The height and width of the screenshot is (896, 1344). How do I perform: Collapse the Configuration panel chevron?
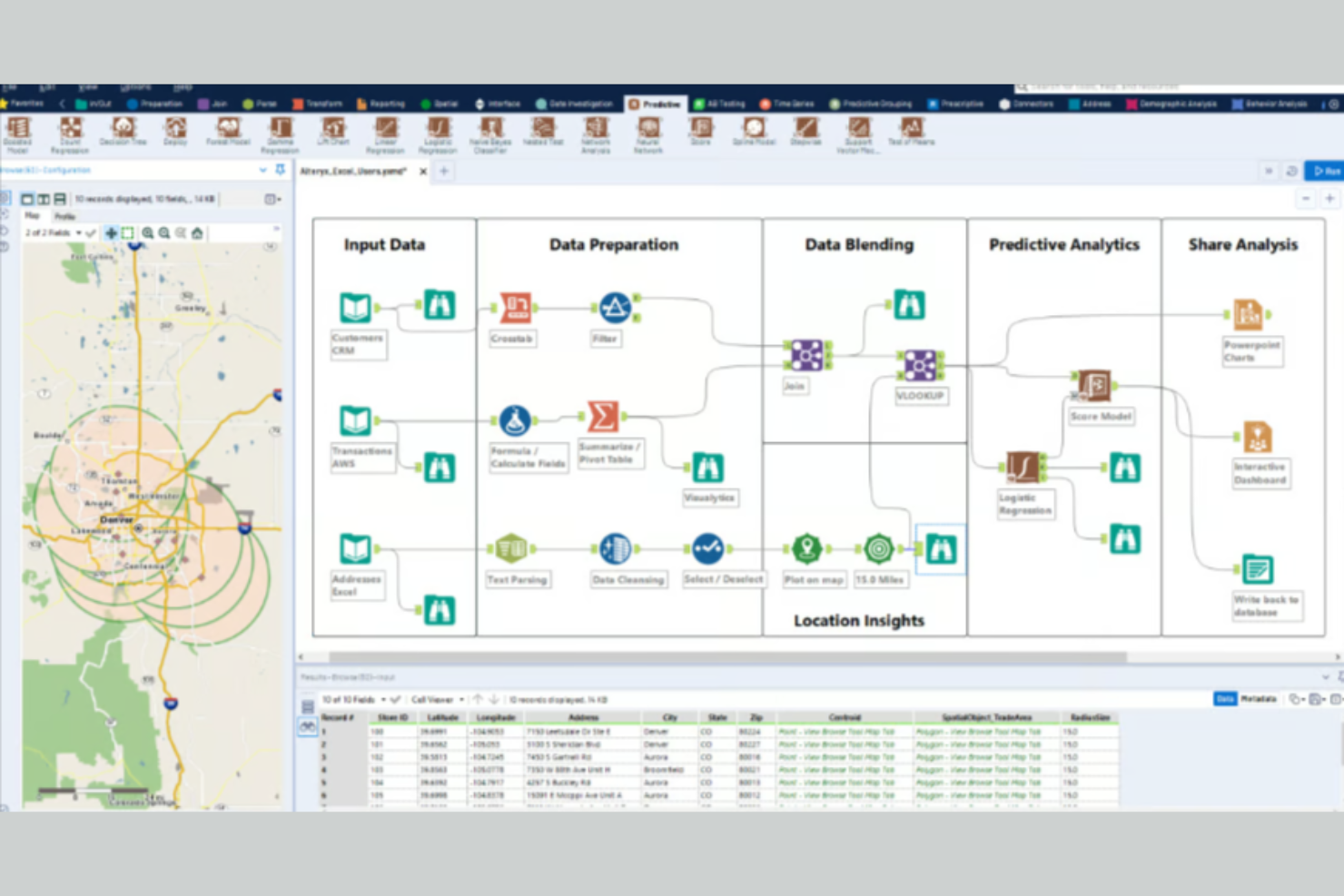[x=263, y=170]
